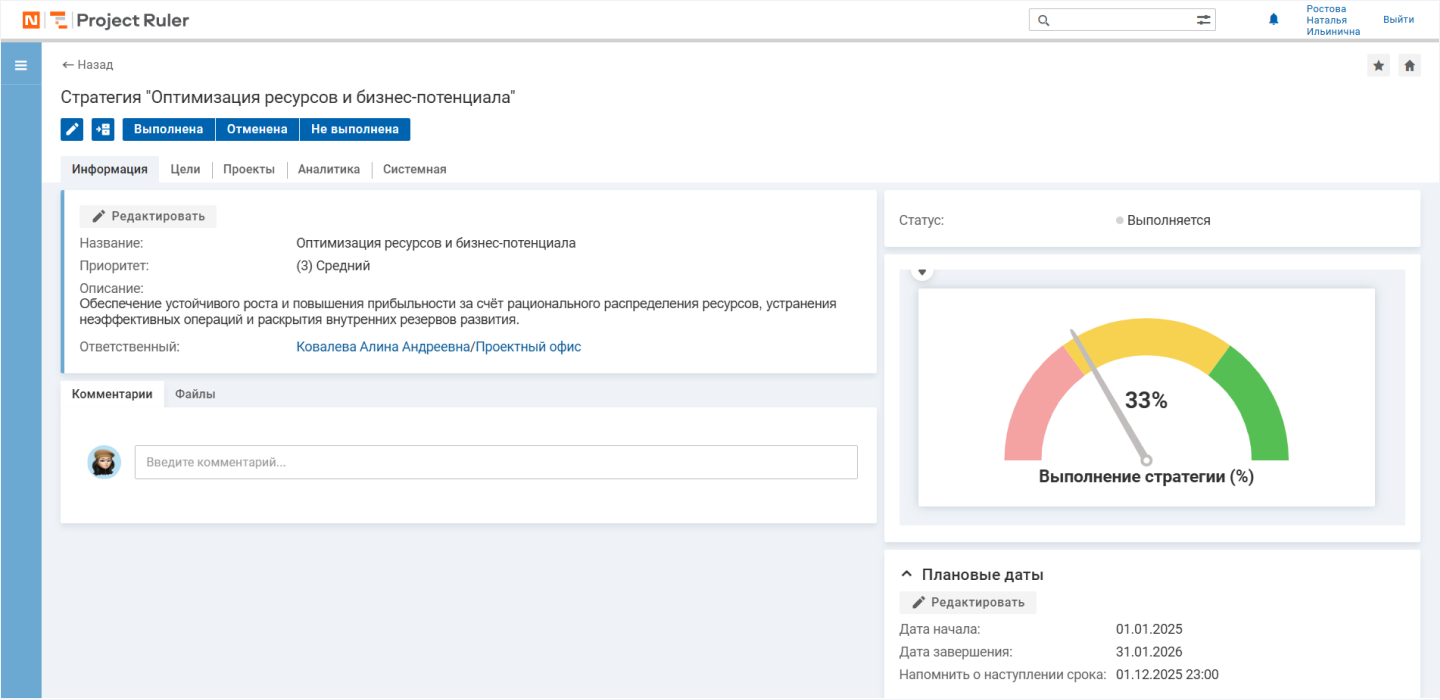Set strategy status to Отменена

coord(257,129)
